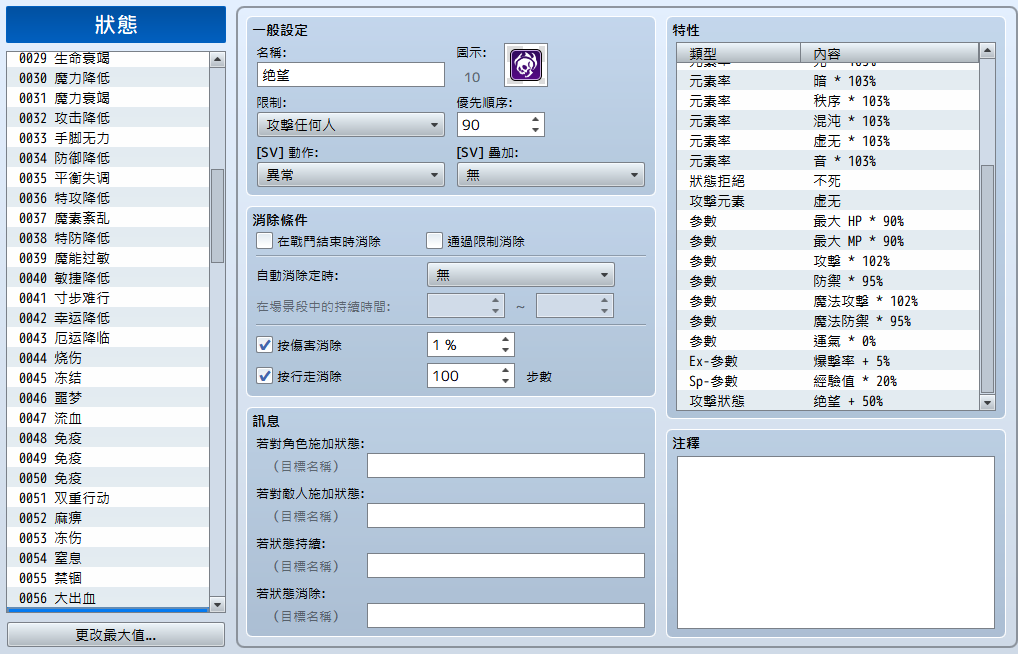The image size is (1018, 654).
Task: Uncheck 按傷害消除 checkbox
Action: click(x=264, y=345)
